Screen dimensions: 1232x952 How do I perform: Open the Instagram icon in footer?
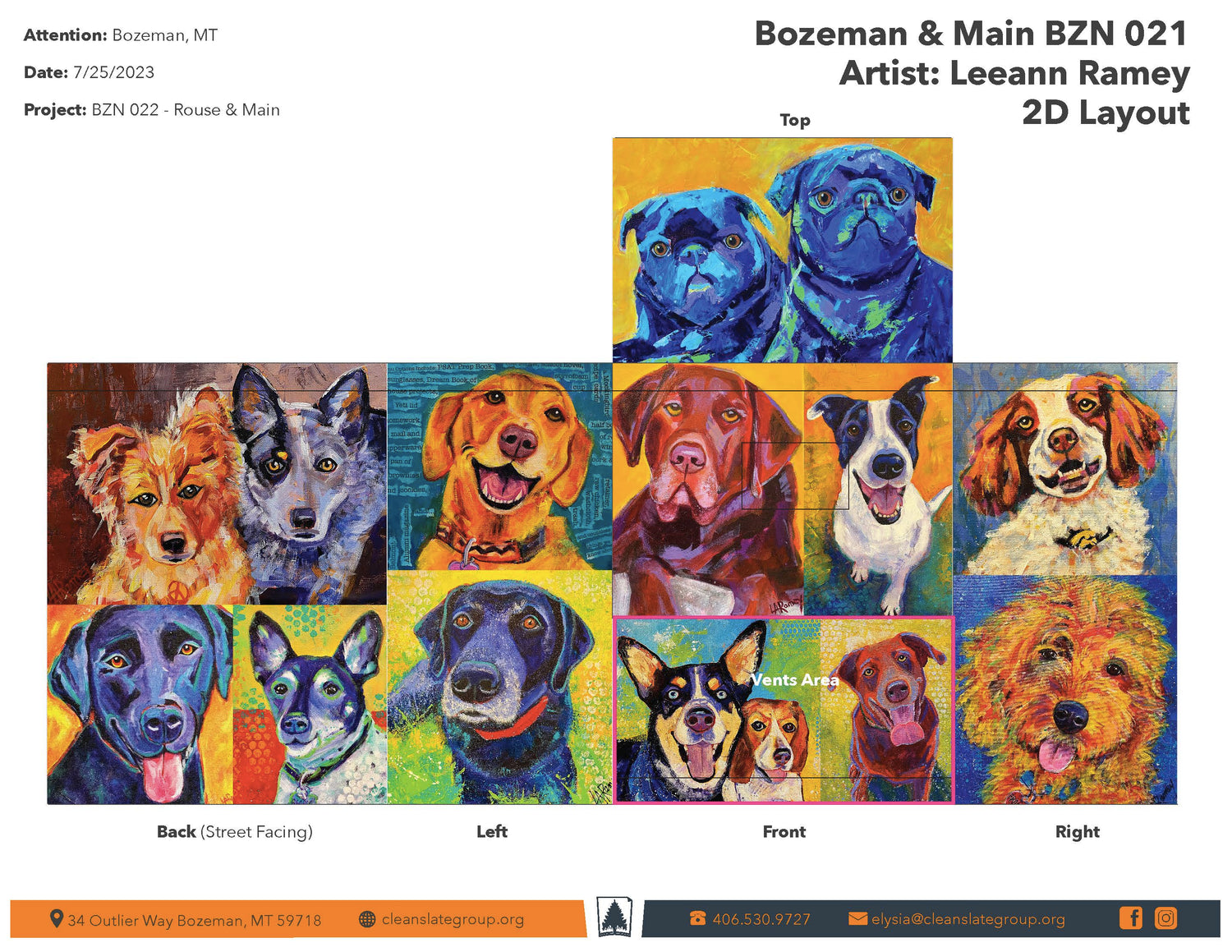pyautogui.click(x=1165, y=918)
